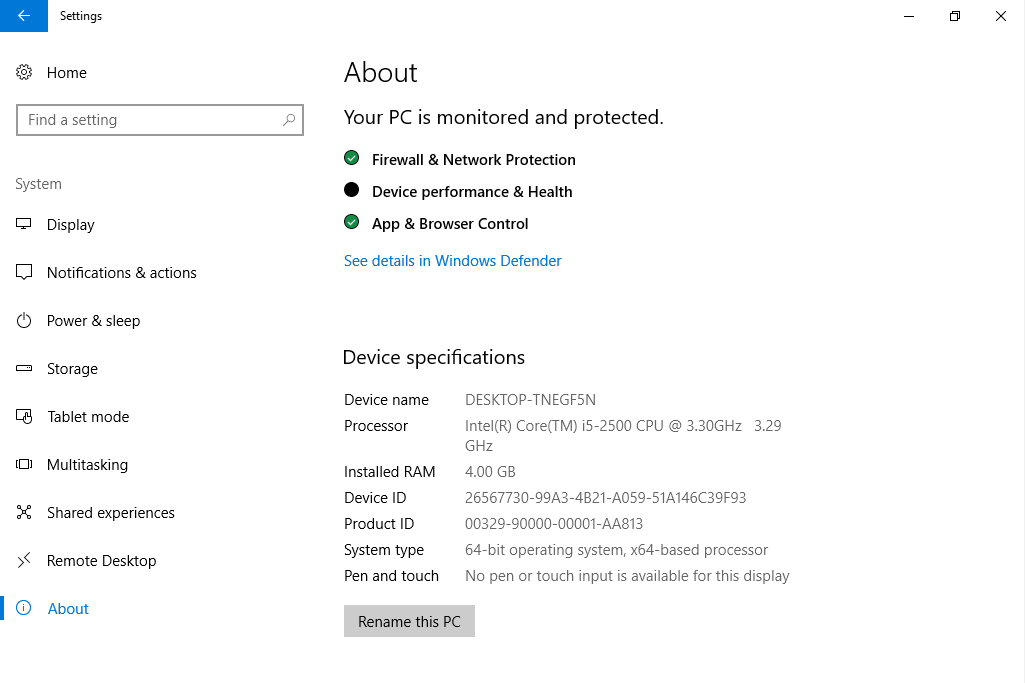Open See details in Windows Defender

(x=452, y=261)
